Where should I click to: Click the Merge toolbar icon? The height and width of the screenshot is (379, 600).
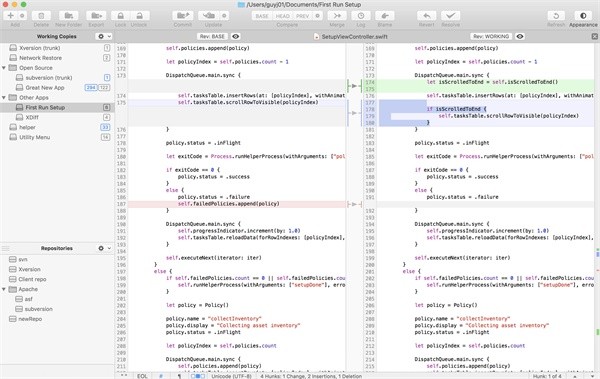click(x=337, y=16)
